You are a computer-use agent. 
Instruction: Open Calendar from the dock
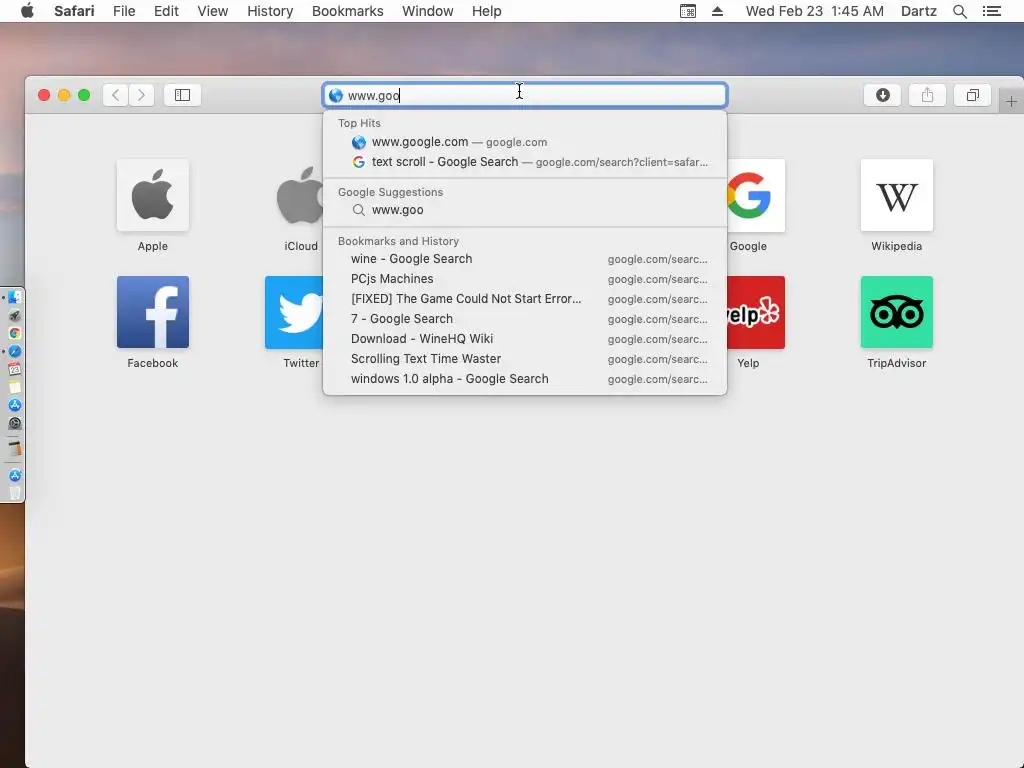tap(14, 369)
